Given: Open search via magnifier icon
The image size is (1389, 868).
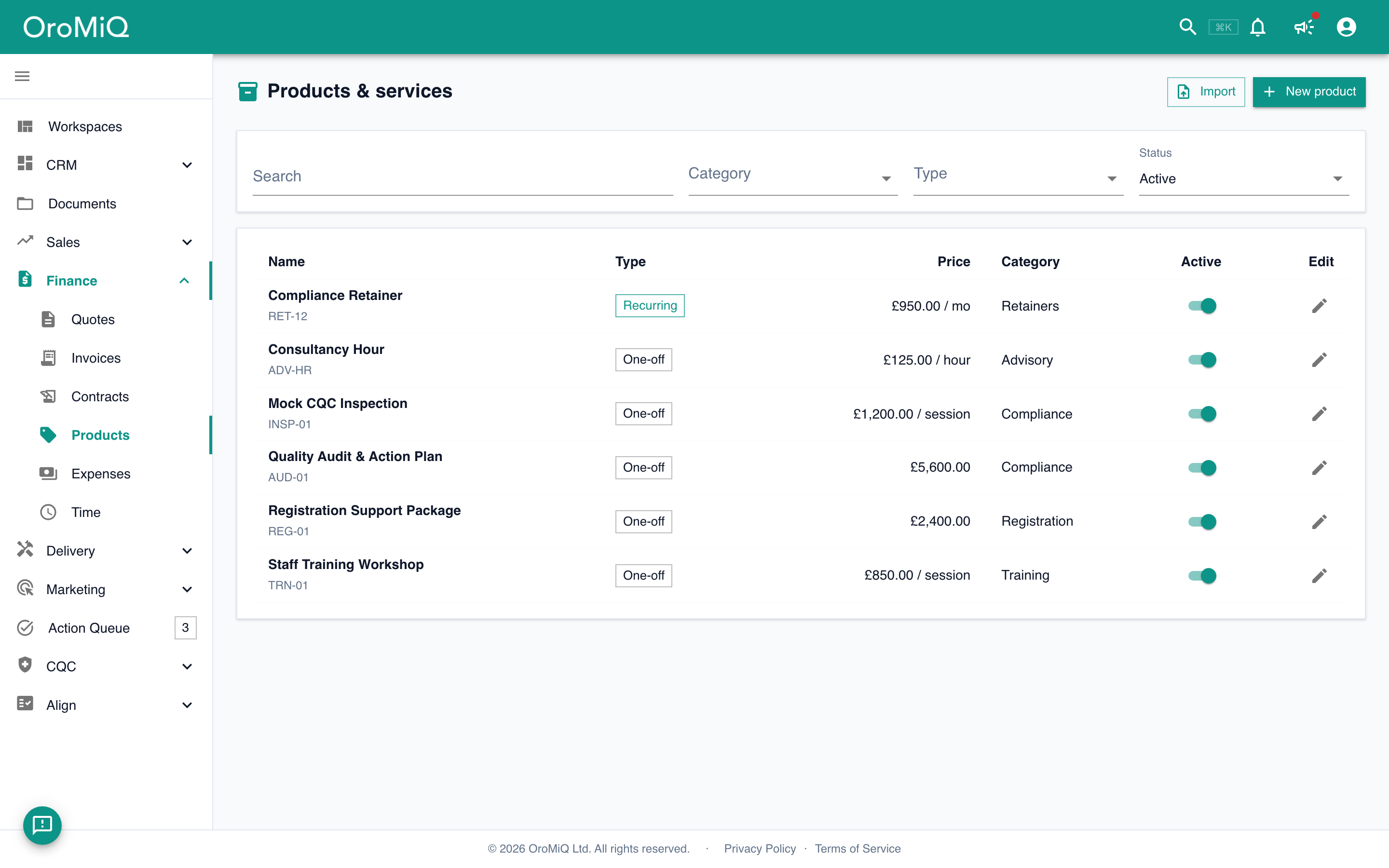Looking at the screenshot, I should coord(1187,27).
